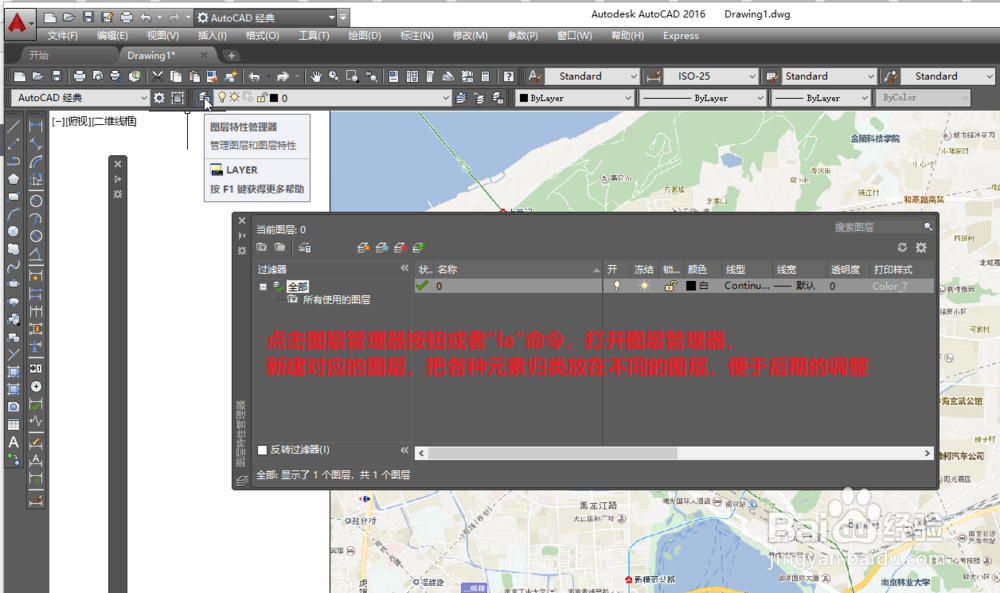This screenshot has width=1000, height=593.
Task: Toggle layer 0 on/off lightbulb
Action: coord(617,286)
